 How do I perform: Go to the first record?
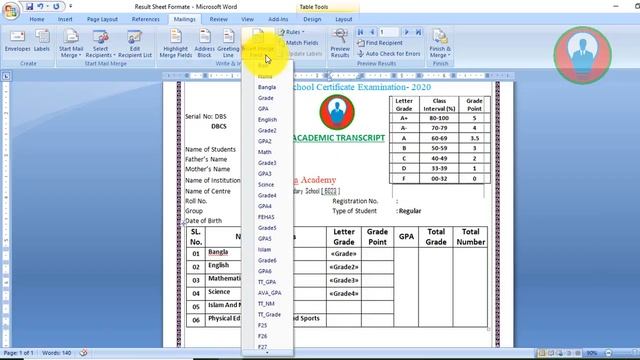pos(360,32)
